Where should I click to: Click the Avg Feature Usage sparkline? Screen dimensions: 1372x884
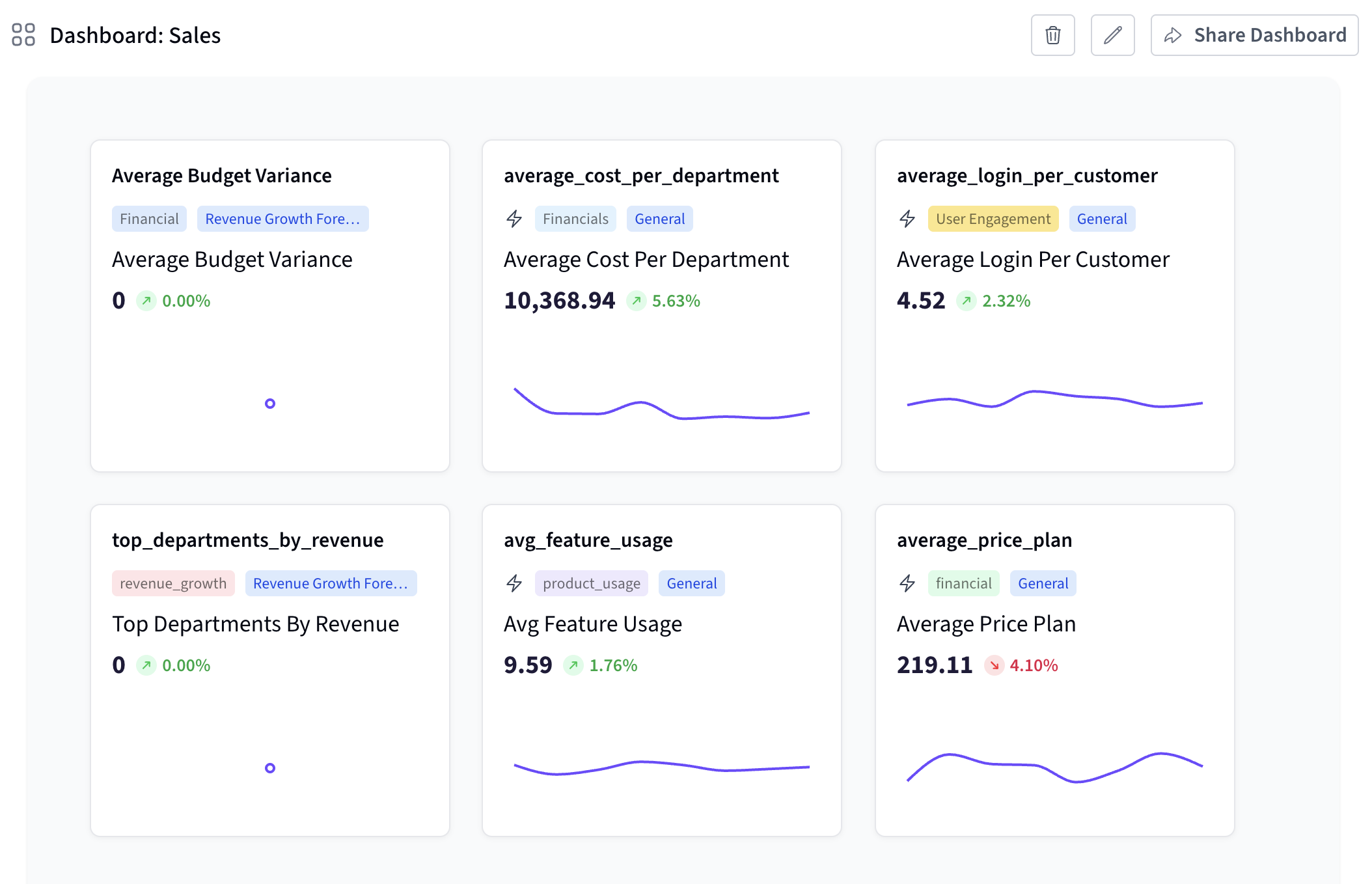click(x=662, y=767)
